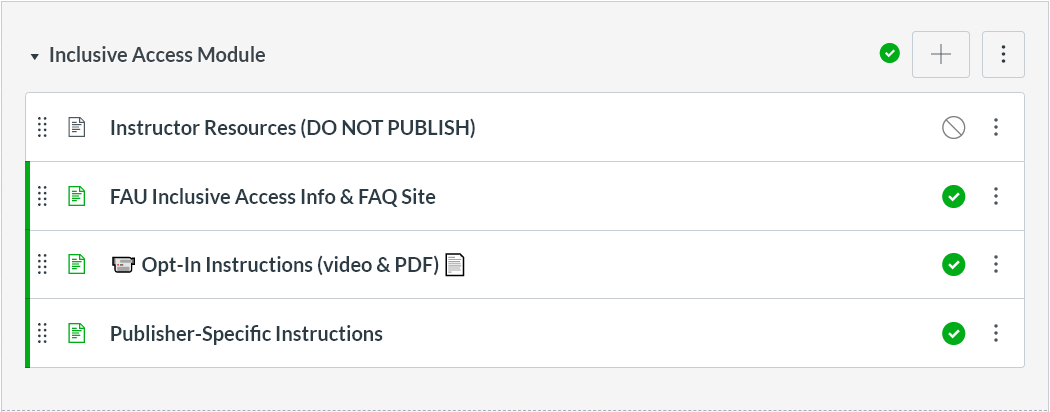This screenshot has height=412, width=1050.
Task: Open Instructor Resources options menu
Action: pos(995,128)
